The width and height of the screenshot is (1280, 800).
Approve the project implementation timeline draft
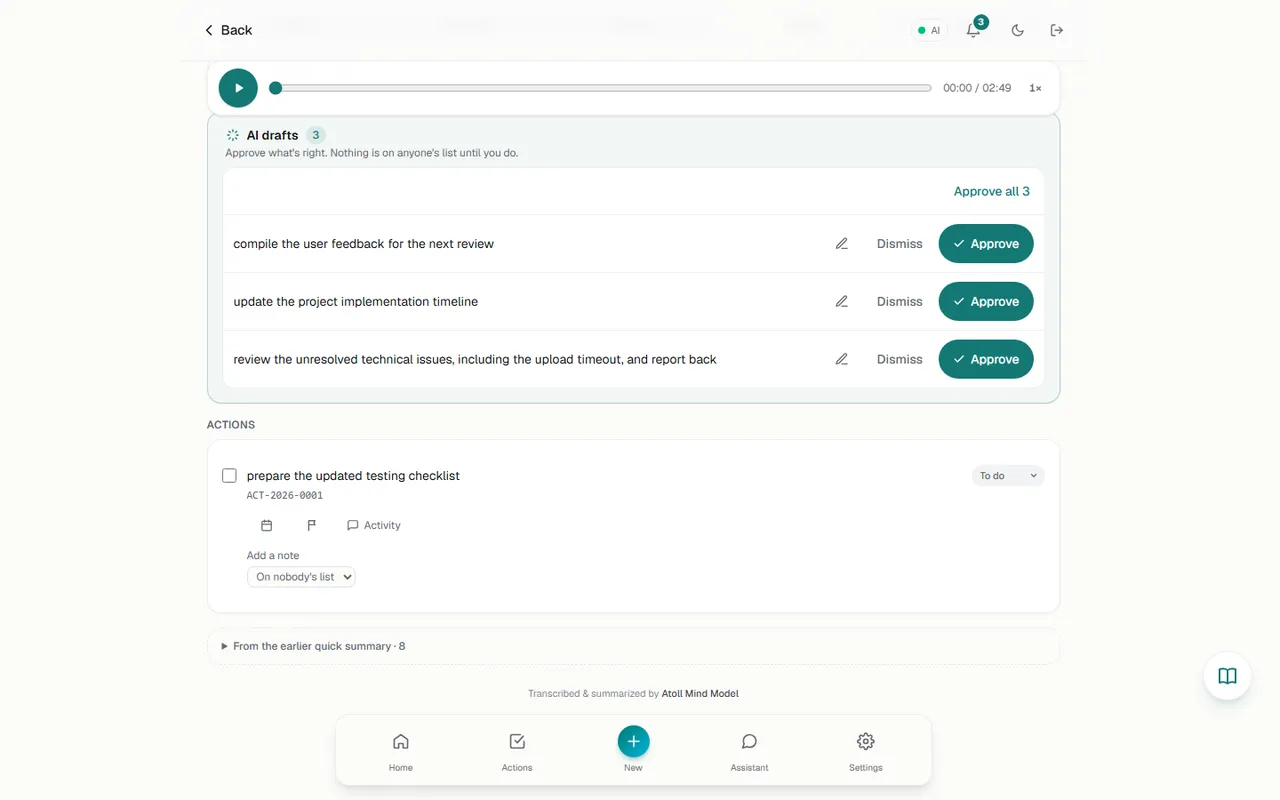pos(986,302)
